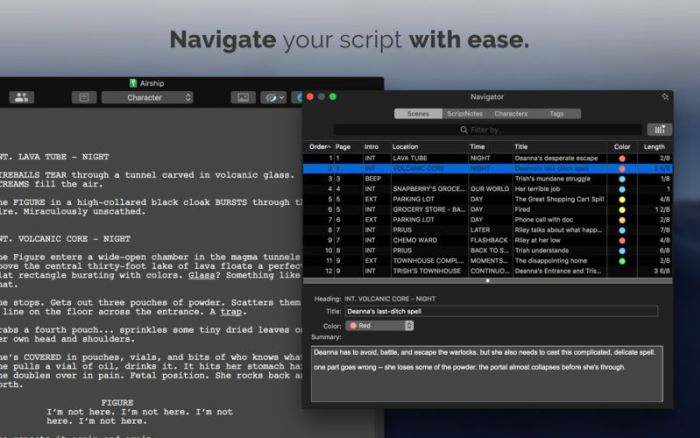The height and width of the screenshot is (438, 700).
Task: Select the VOLCANIC CORE scene row
Action: tap(488, 169)
